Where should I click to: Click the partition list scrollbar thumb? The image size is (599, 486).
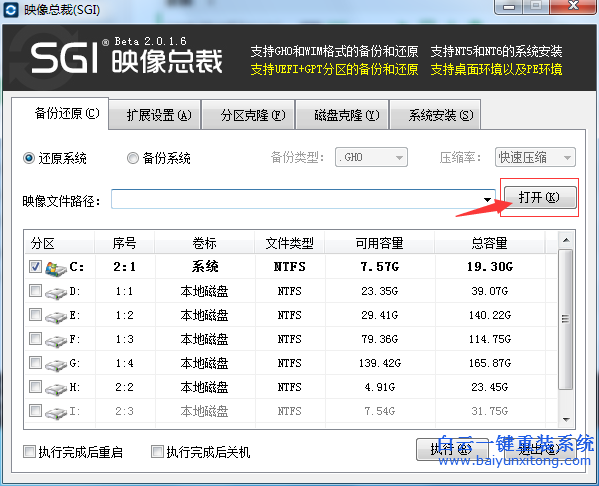click(x=566, y=319)
